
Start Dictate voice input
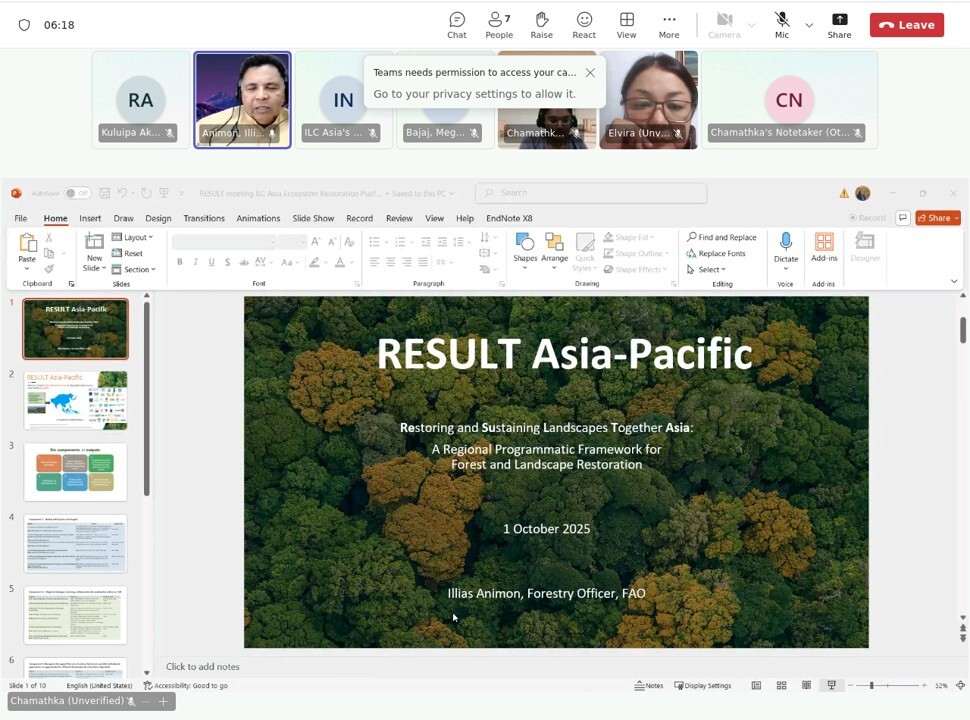point(786,251)
